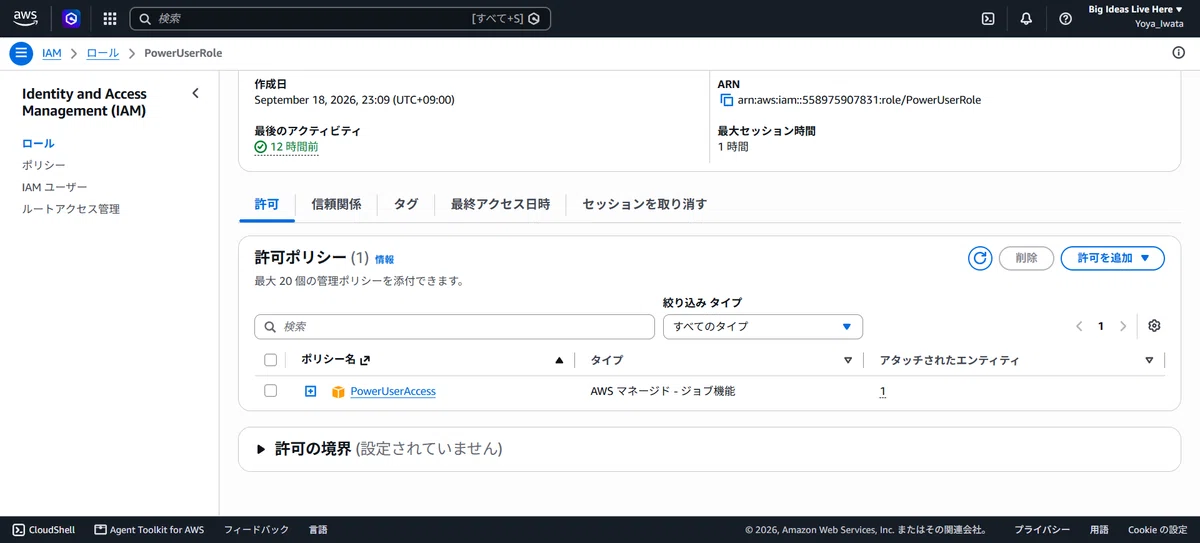The width and height of the screenshot is (1200, 543).
Task: Go to the next page arrow
Action: (x=1123, y=326)
